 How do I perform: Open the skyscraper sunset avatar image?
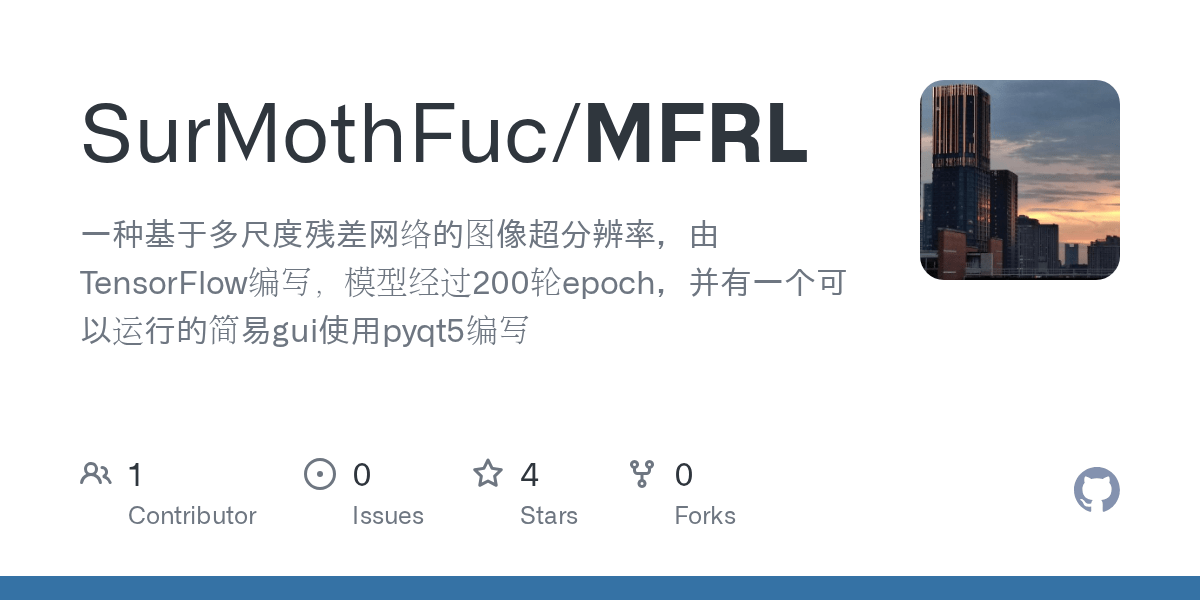point(1020,180)
